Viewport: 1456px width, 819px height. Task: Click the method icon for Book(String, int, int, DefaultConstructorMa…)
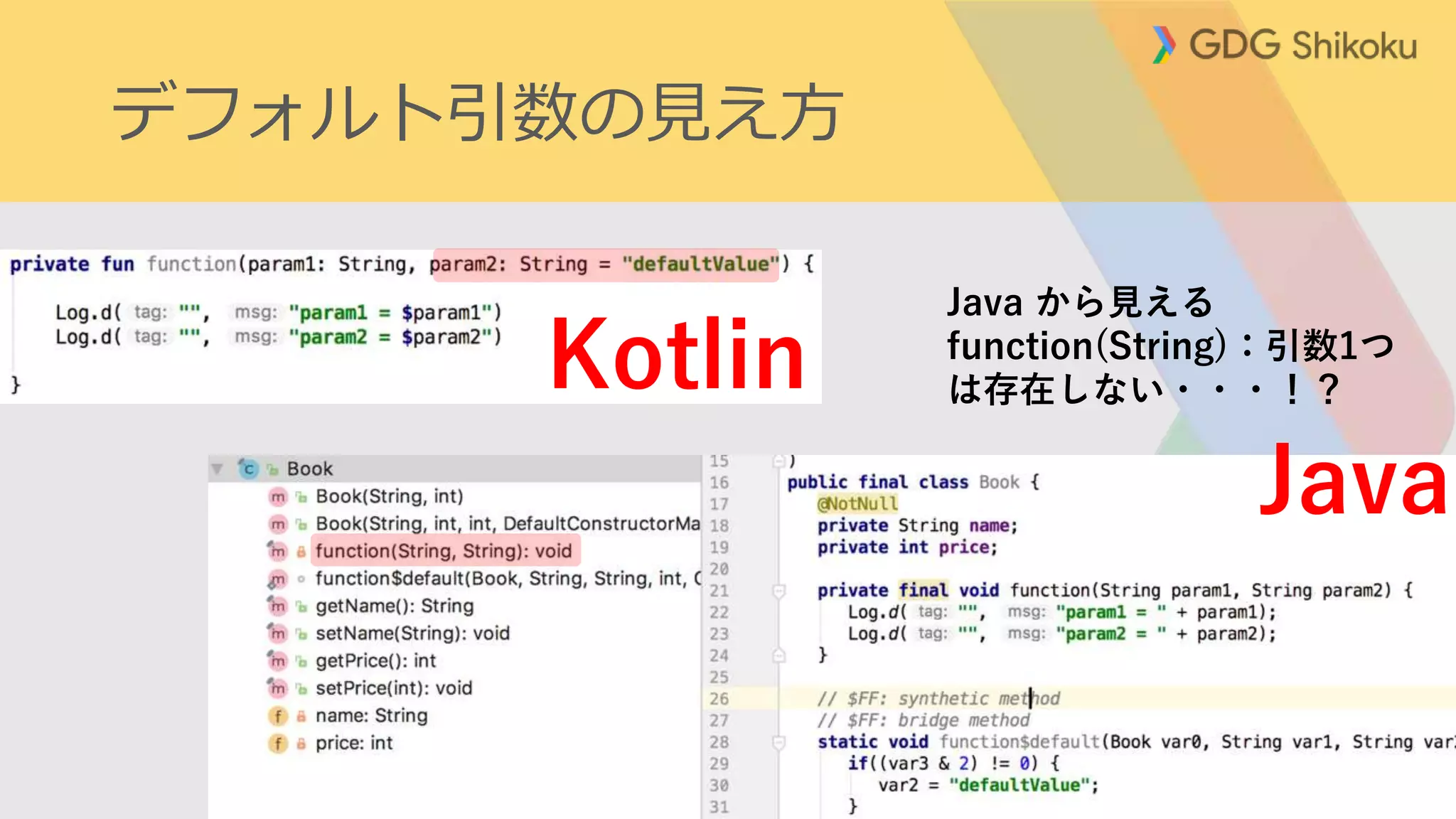(278, 525)
